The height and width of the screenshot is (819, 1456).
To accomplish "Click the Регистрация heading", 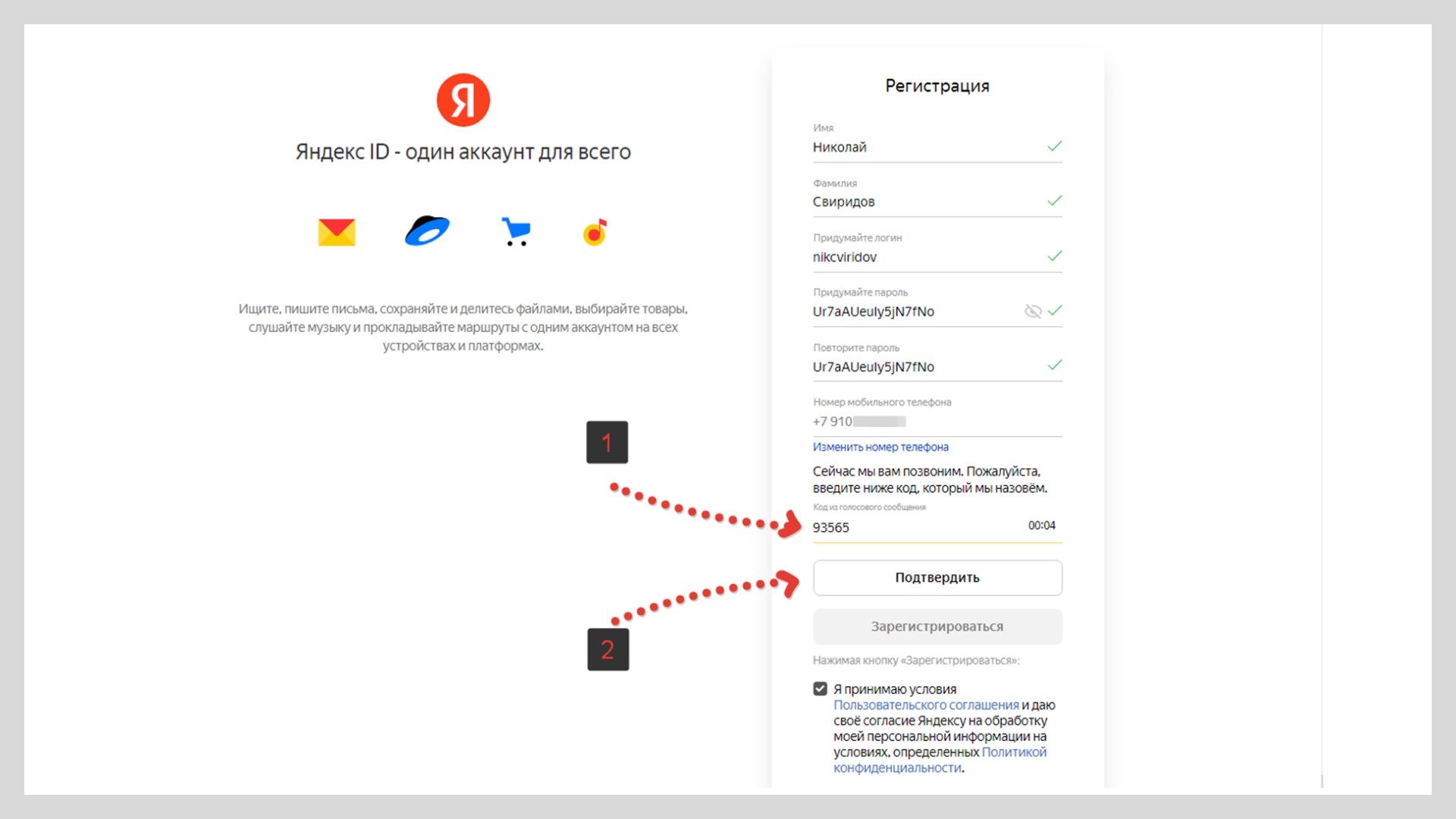I will 937,86.
